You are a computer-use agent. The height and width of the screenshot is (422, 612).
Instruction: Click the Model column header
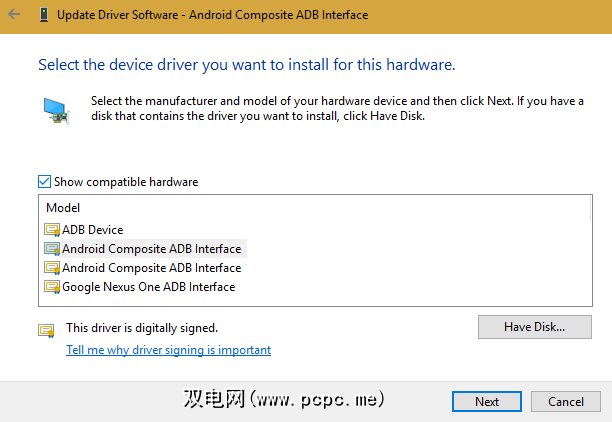[x=63, y=208]
